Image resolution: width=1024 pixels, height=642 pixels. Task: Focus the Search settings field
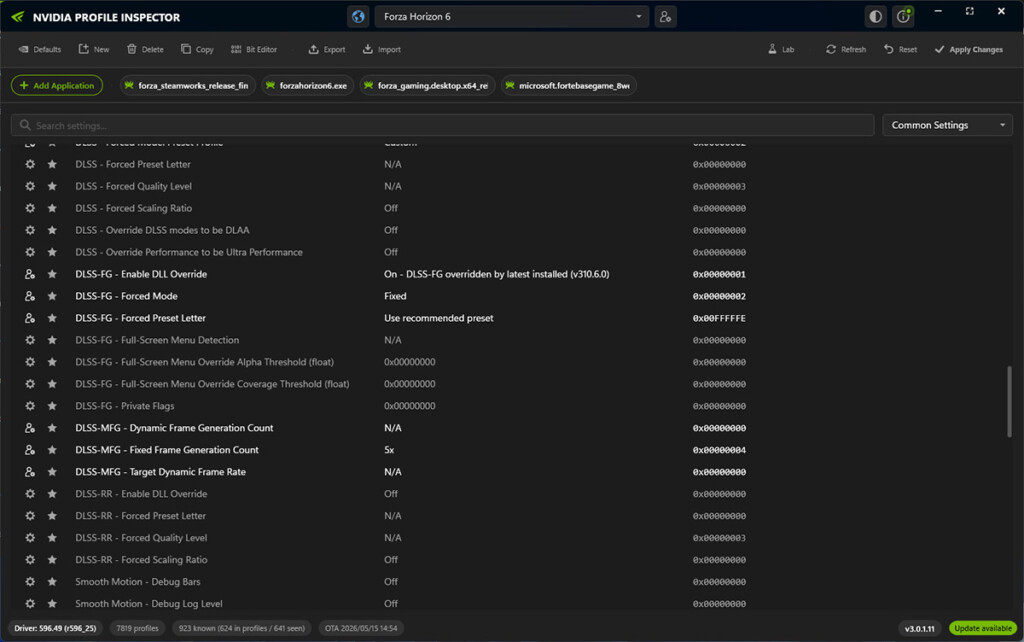[442, 125]
